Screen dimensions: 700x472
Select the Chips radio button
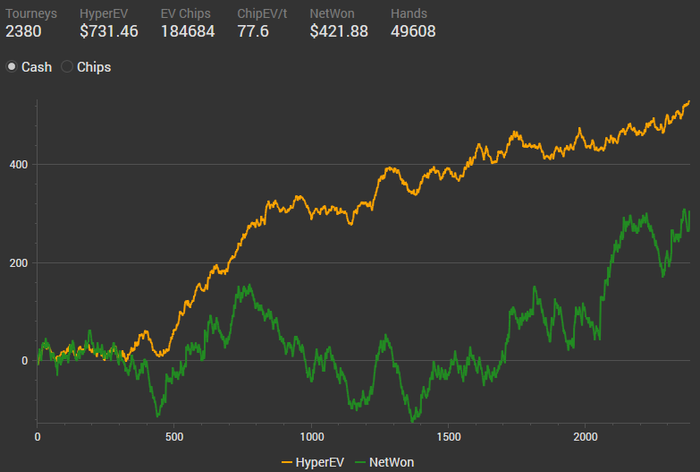click(x=67, y=67)
